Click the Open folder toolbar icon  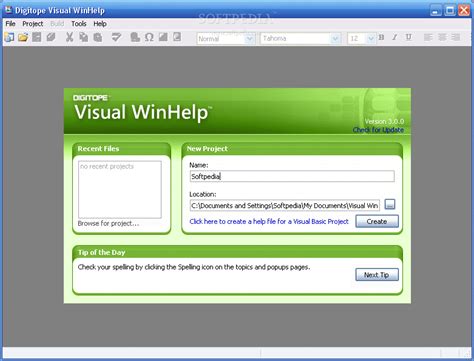click(x=23, y=37)
